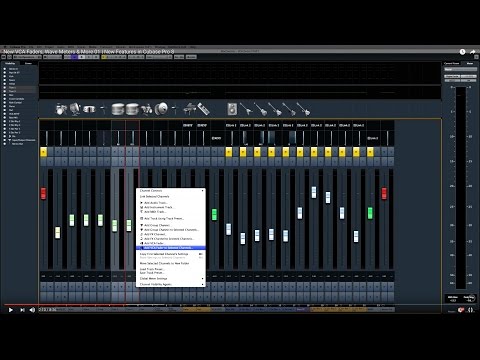Screen dimensions: 480x360
Task: Open the video title link
Action: (x=89, y=52)
